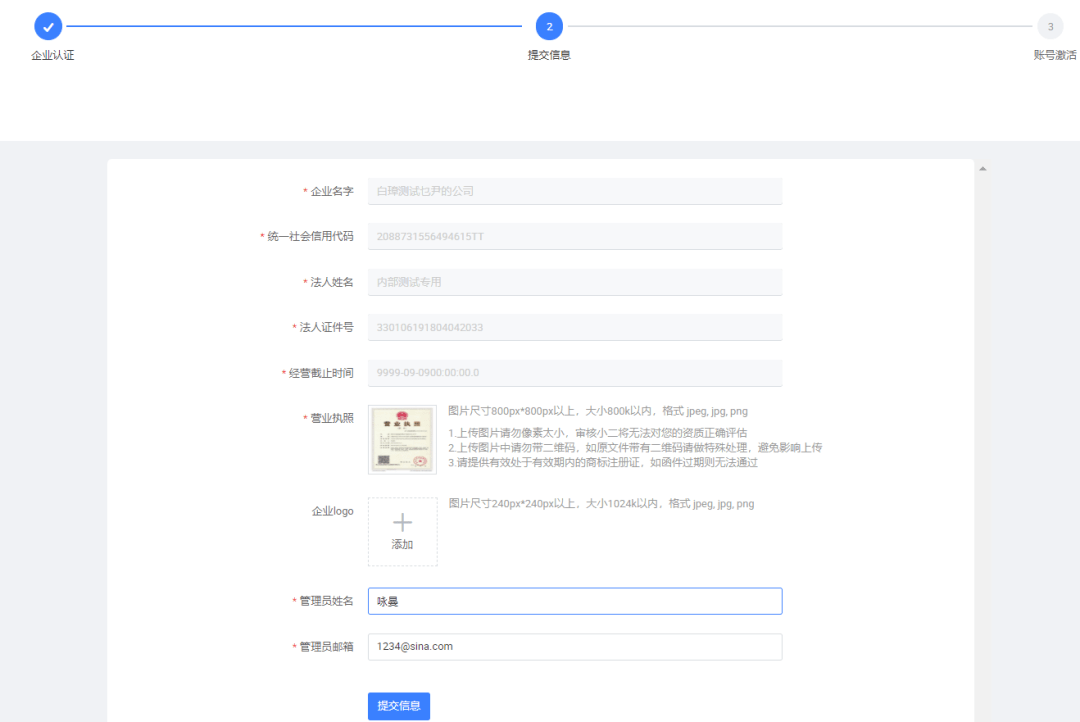Open the 经营截止时间 date field
Image resolution: width=1080 pixels, height=722 pixels.
[575, 373]
